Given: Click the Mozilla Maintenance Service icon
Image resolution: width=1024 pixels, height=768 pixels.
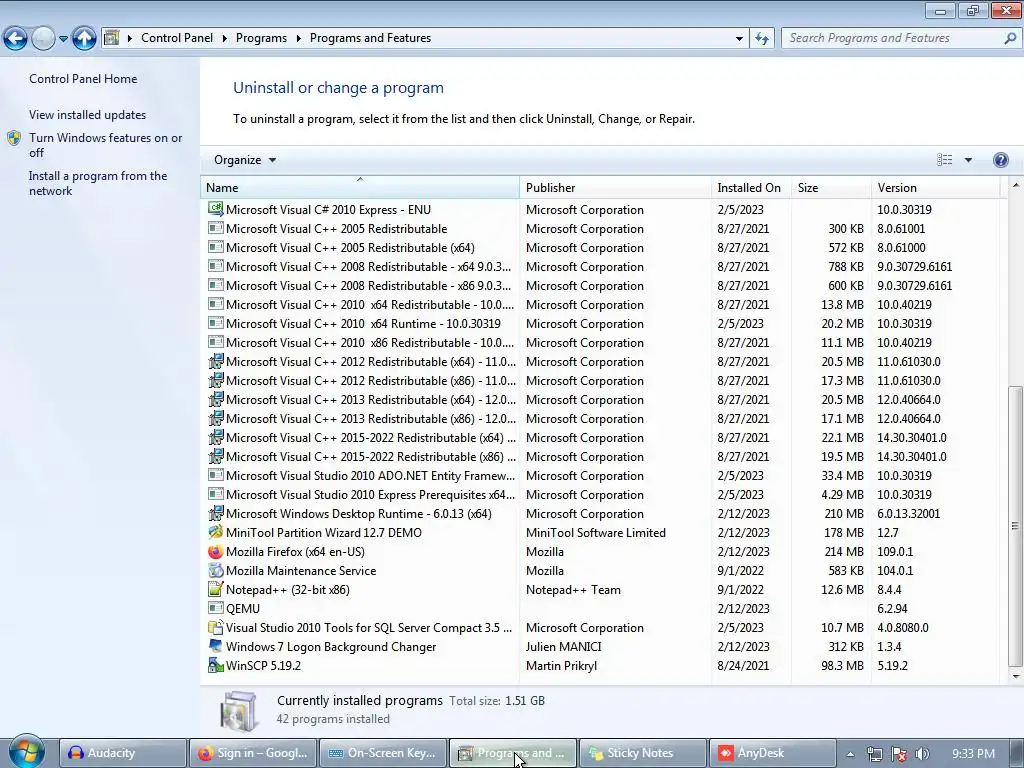Looking at the screenshot, I should (216, 571).
